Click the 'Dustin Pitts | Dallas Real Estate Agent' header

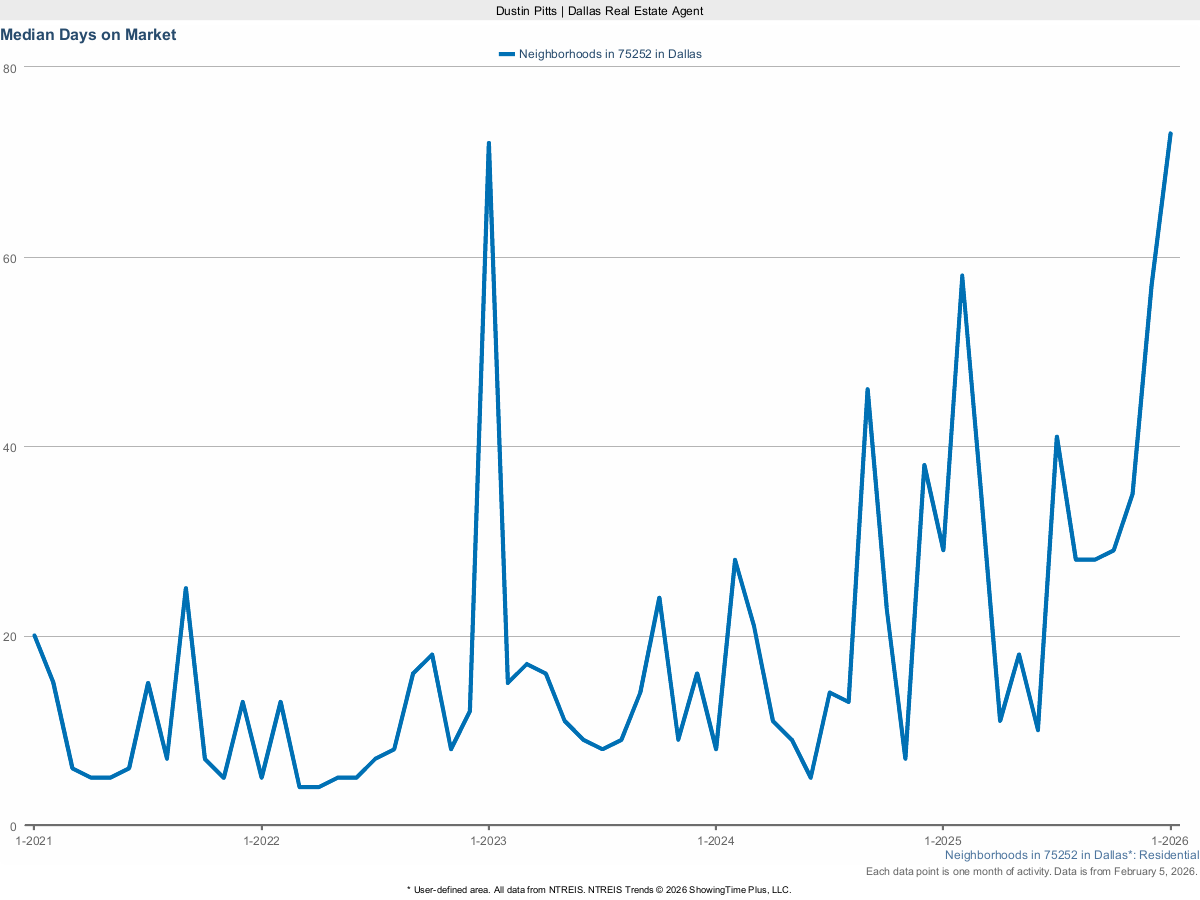(x=600, y=10)
